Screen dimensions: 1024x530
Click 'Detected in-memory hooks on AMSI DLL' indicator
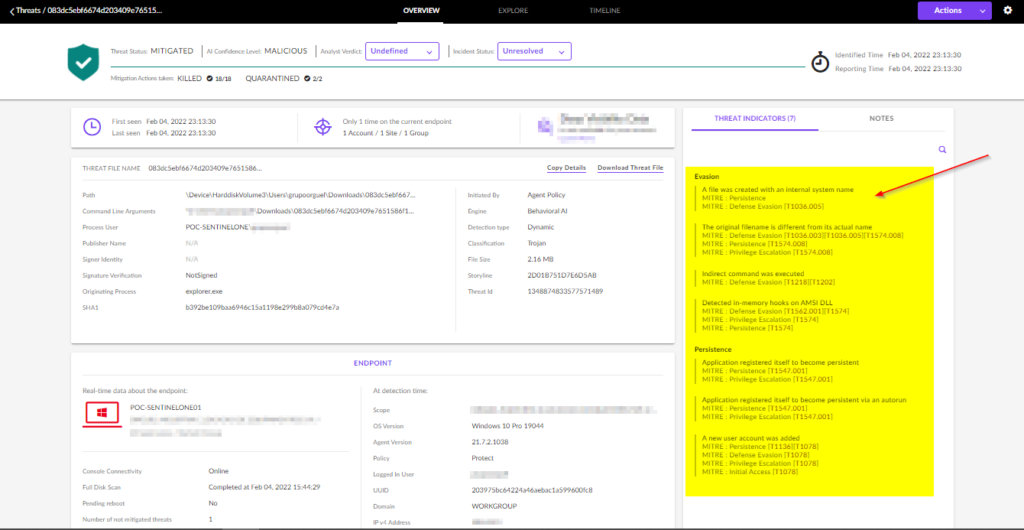tap(767, 303)
